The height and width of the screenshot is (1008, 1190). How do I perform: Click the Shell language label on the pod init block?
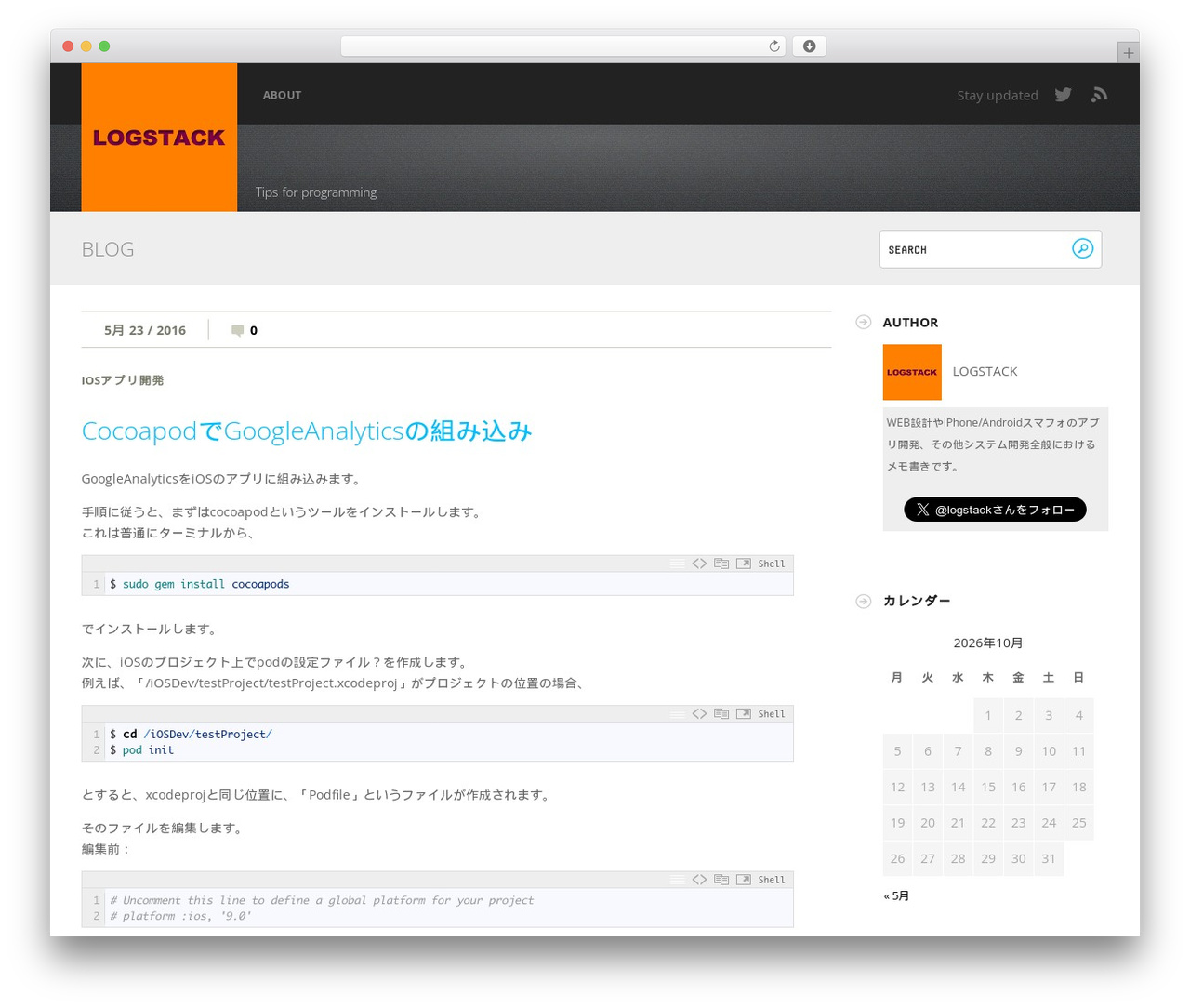(x=772, y=714)
